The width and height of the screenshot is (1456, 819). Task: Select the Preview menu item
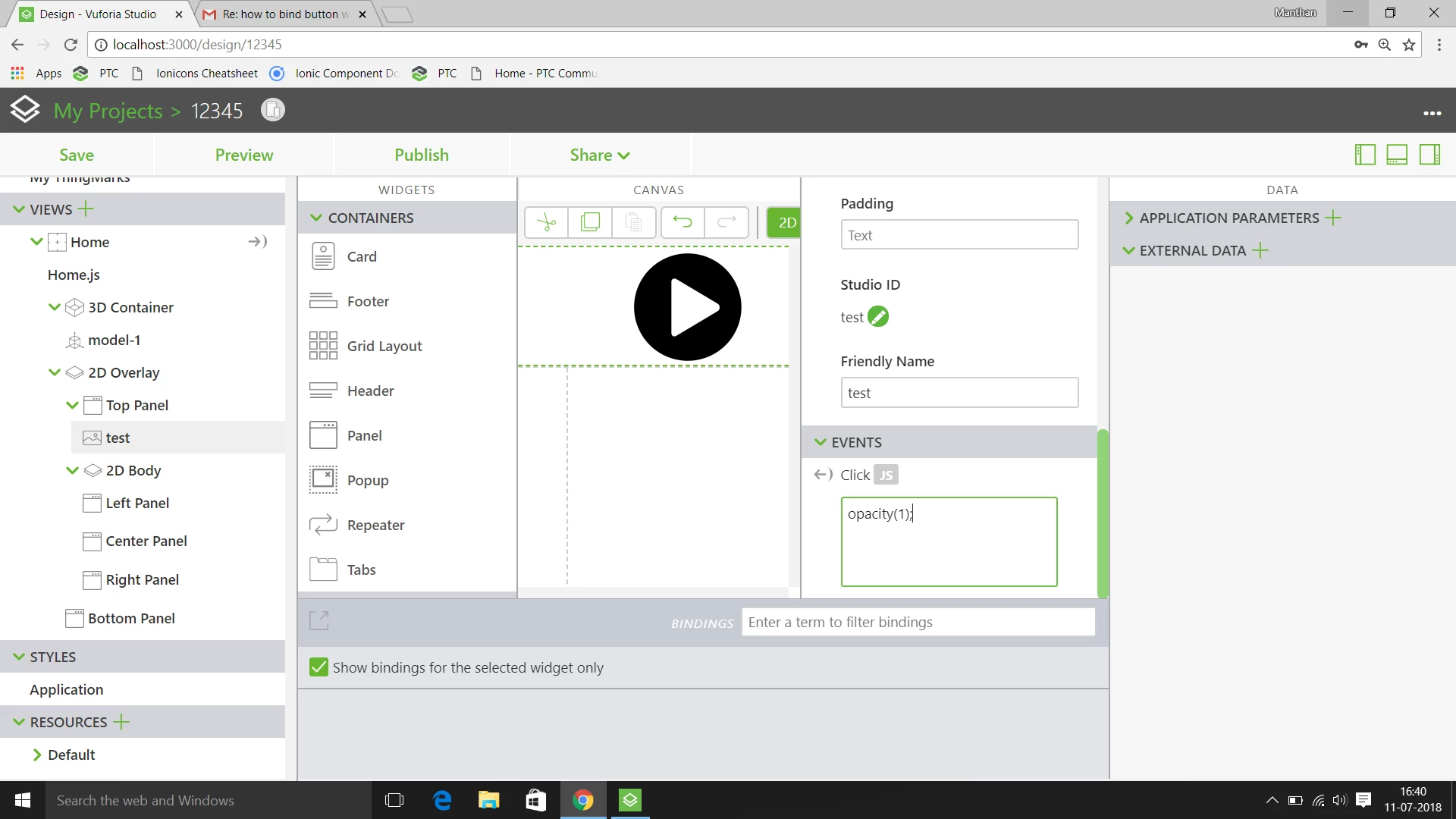pyautogui.click(x=243, y=155)
